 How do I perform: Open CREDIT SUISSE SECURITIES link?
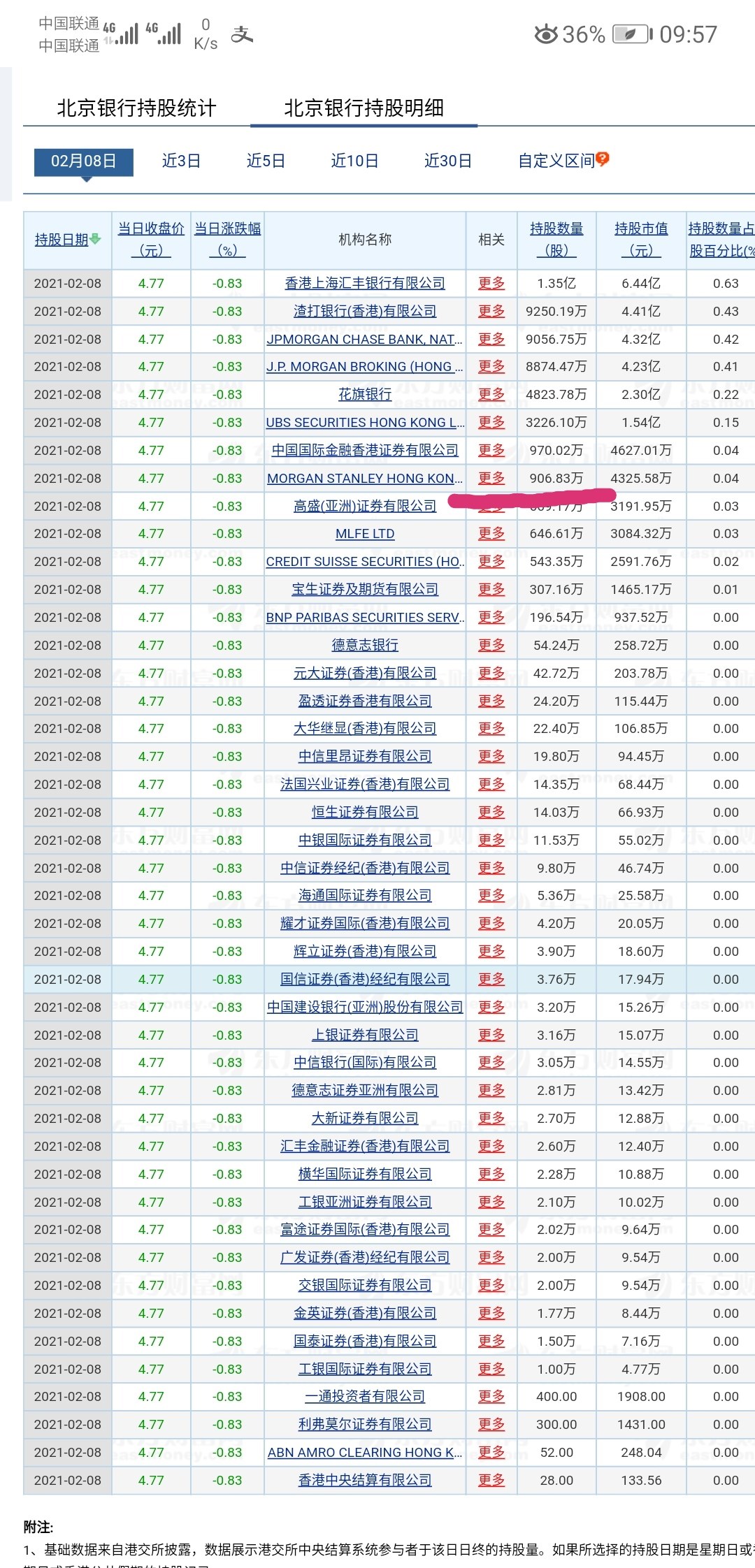pyautogui.click(x=365, y=562)
